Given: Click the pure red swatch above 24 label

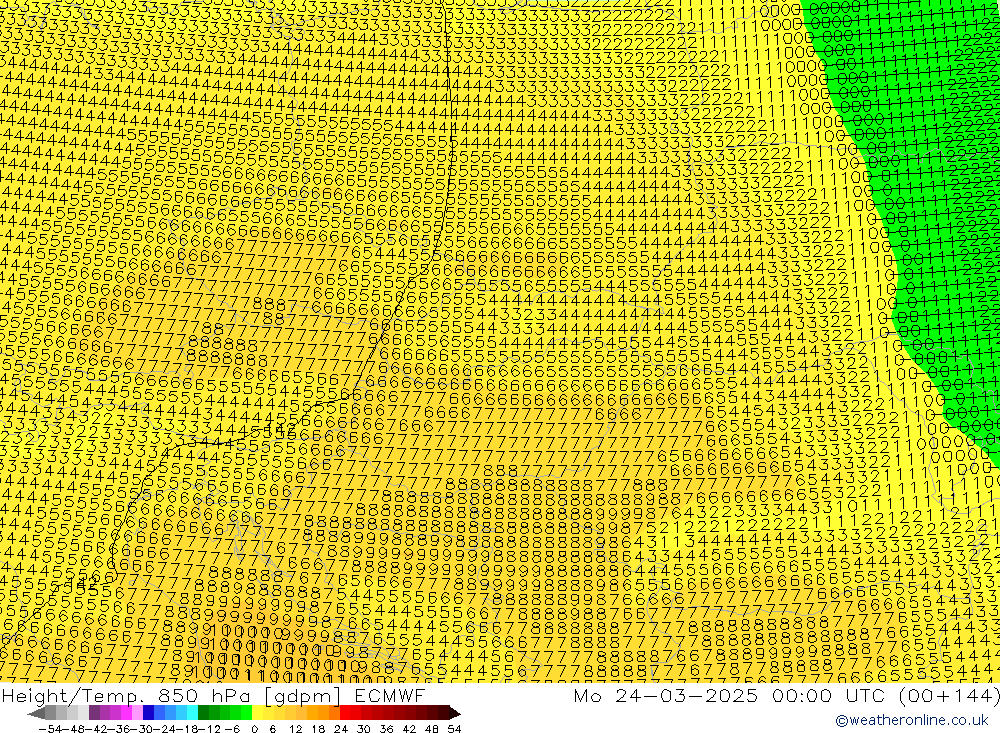Looking at the screenshot, I should 345,713.
